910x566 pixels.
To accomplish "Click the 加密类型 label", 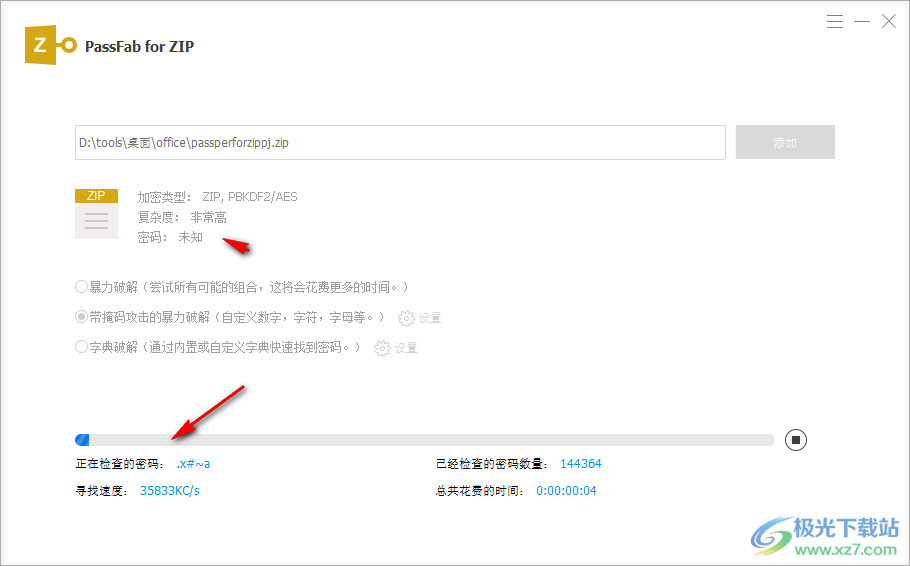I will [164, 197].
